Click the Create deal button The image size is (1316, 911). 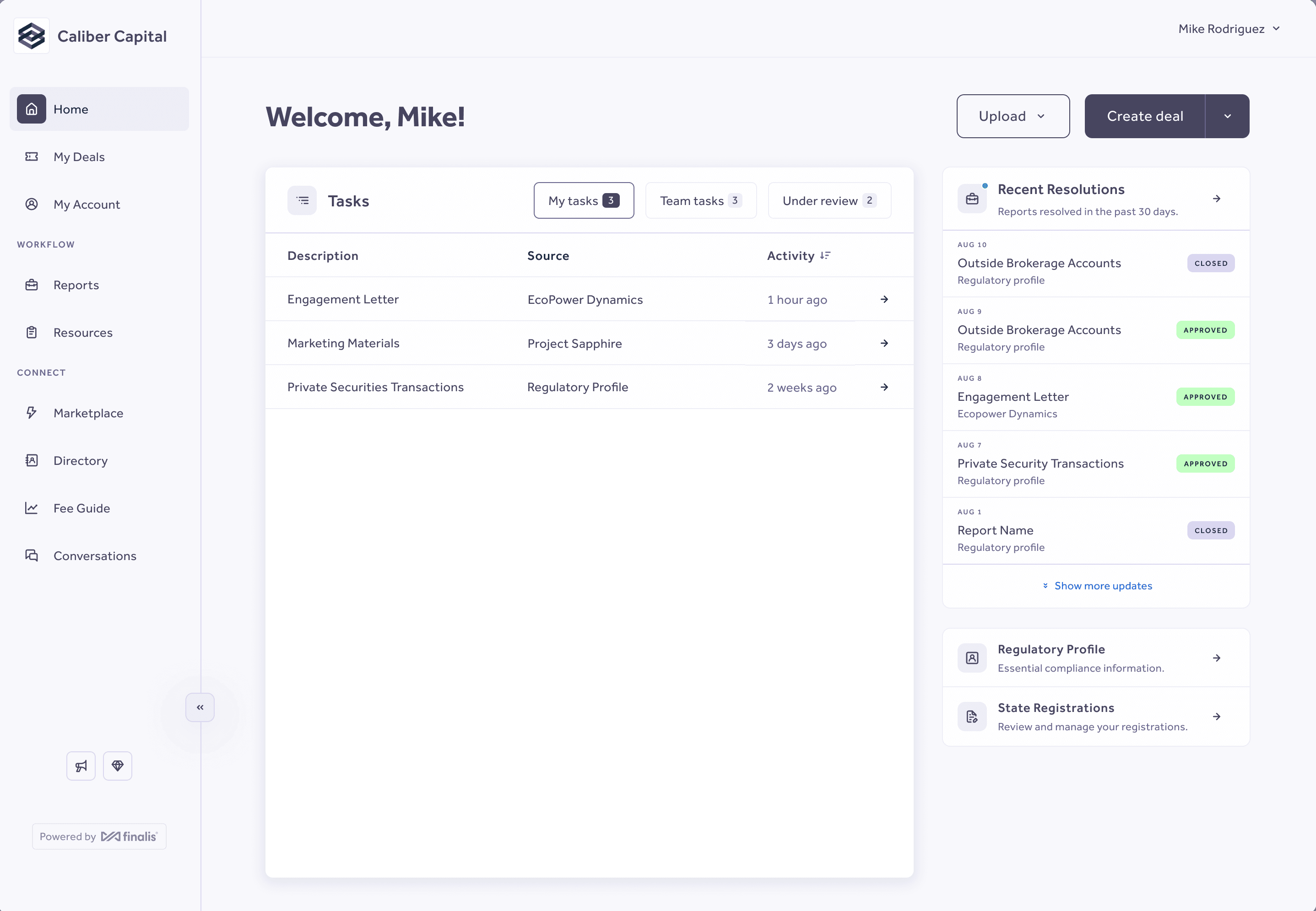tap(1145, 116)
